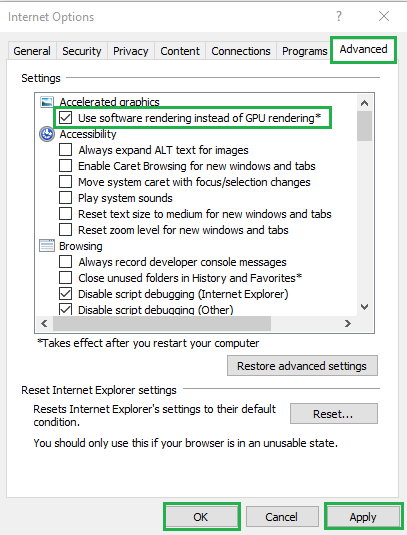Click the horizontal scroll left arrow

(x=44, y=323)
